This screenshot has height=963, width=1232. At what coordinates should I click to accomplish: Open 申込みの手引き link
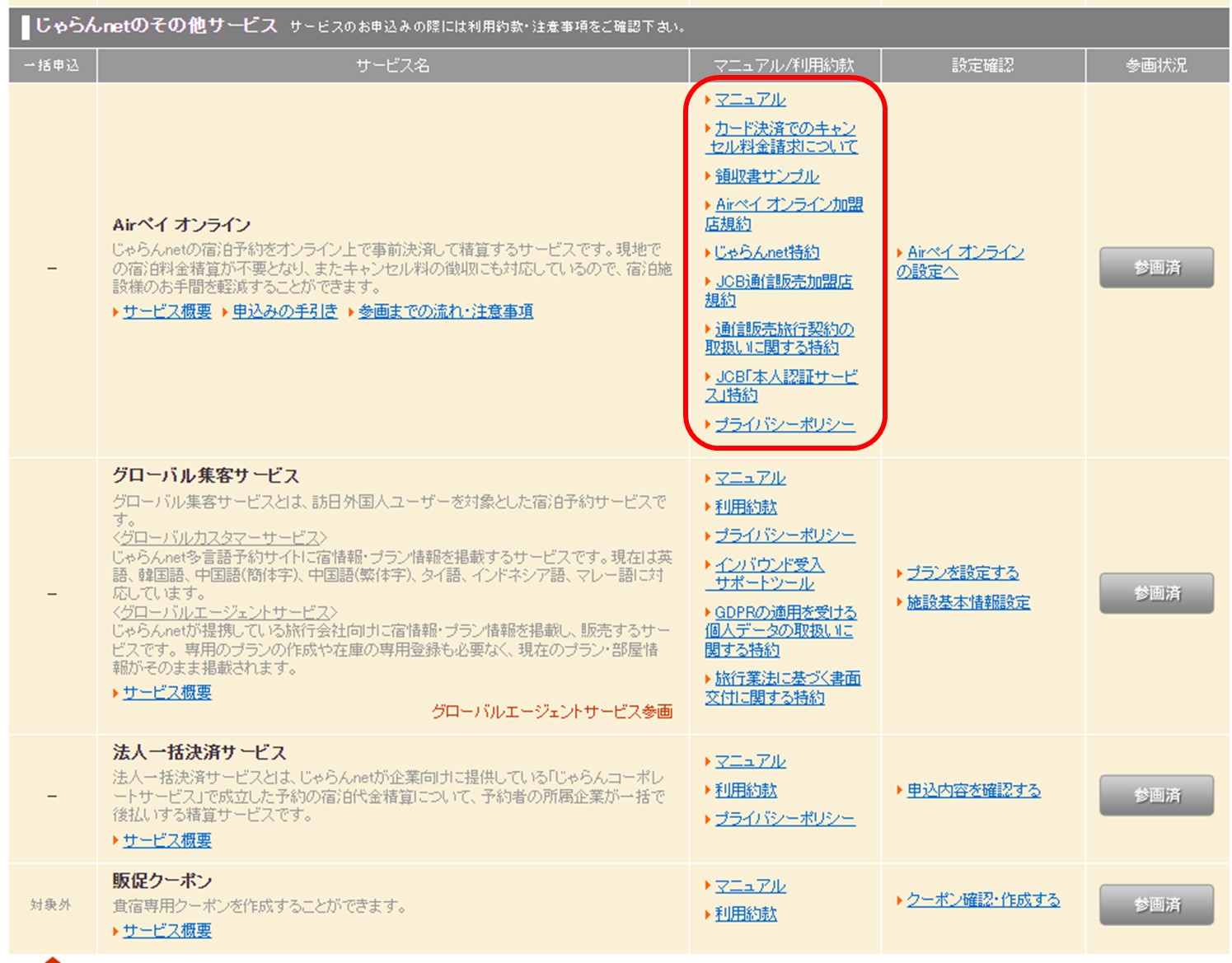285,311
